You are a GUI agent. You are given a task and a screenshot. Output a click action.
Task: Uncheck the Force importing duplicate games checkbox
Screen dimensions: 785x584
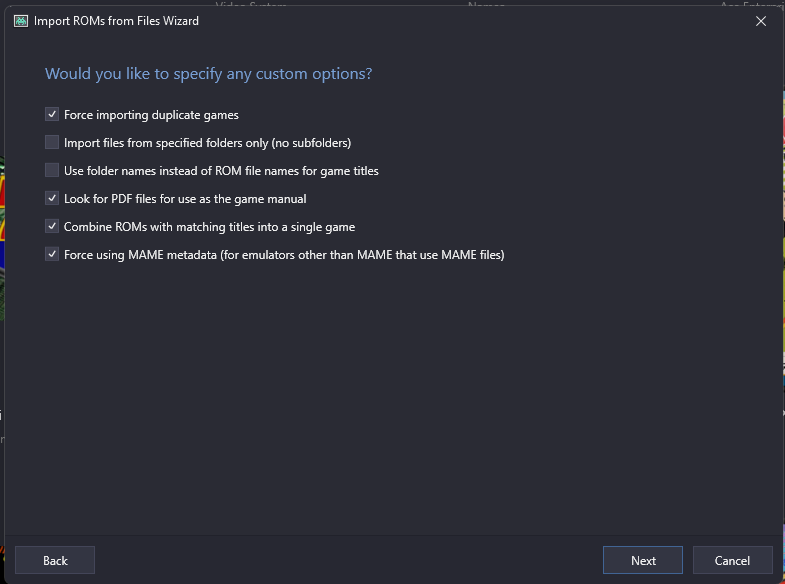[52, 115]
